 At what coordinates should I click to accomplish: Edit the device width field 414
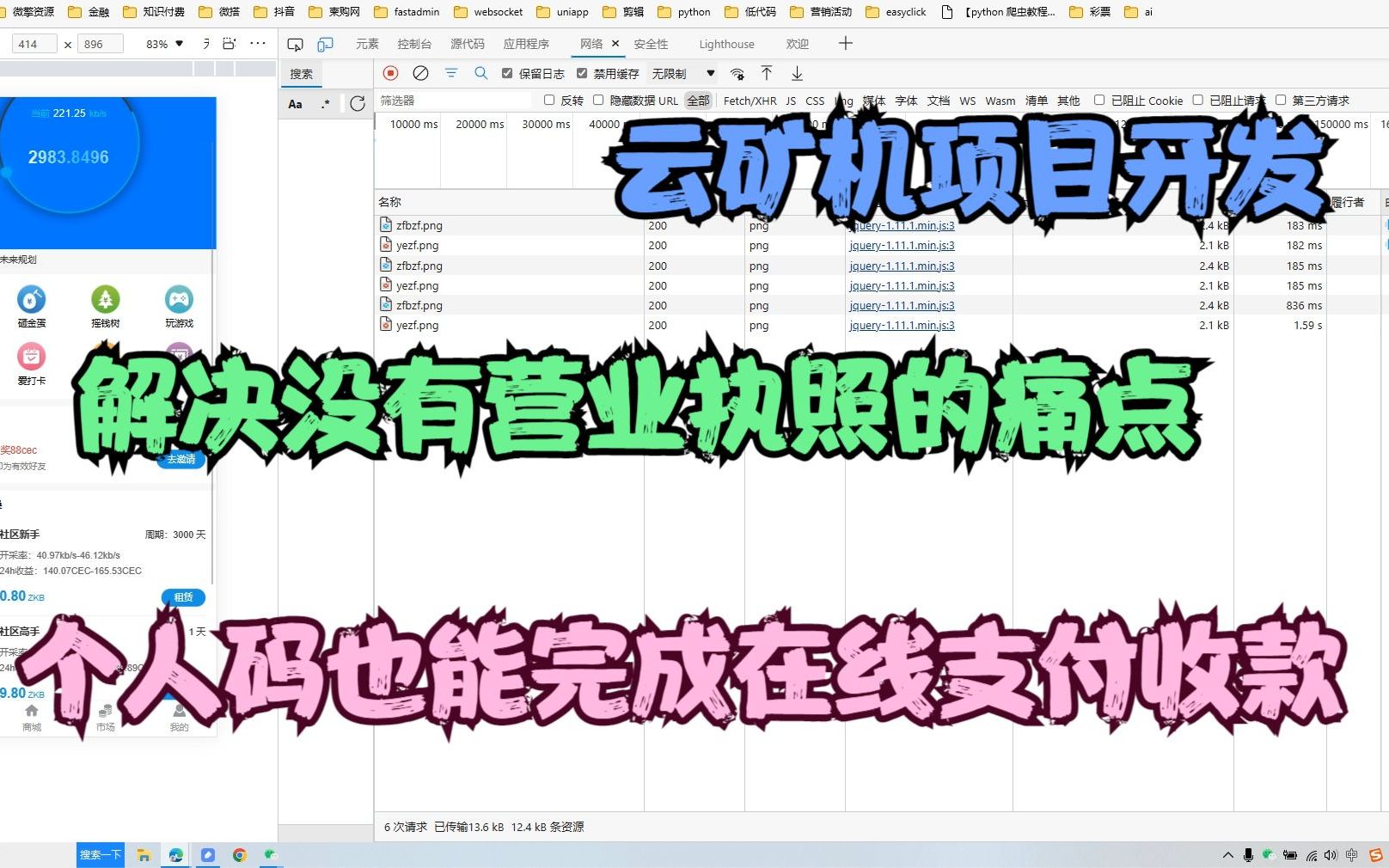(x=34, y=44)
